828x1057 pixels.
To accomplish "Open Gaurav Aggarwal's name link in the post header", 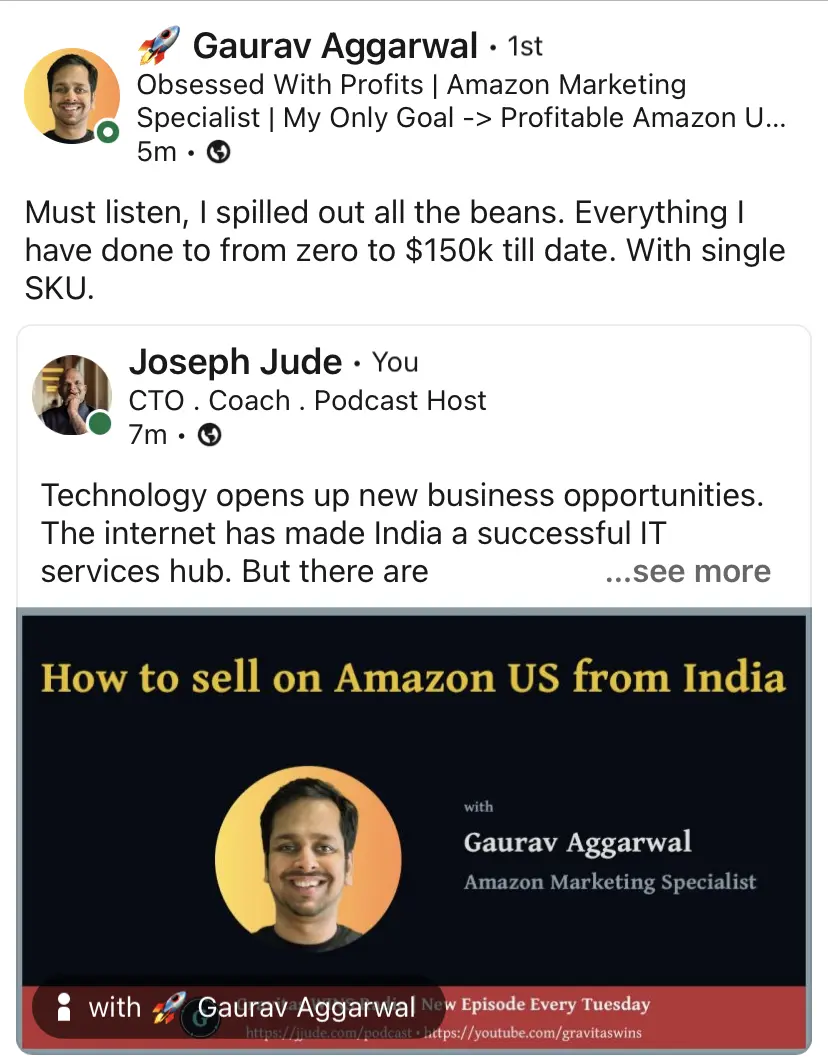I will point(335,46).
